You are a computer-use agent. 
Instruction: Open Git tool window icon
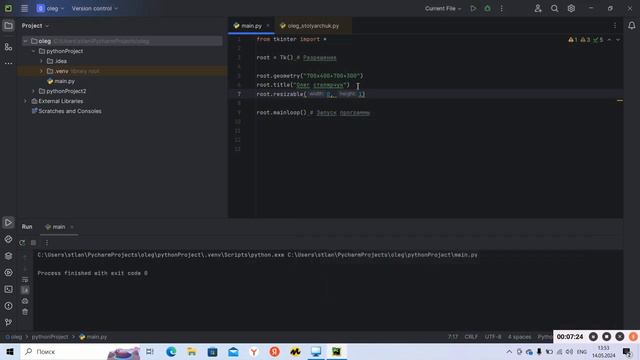[8, 322]
